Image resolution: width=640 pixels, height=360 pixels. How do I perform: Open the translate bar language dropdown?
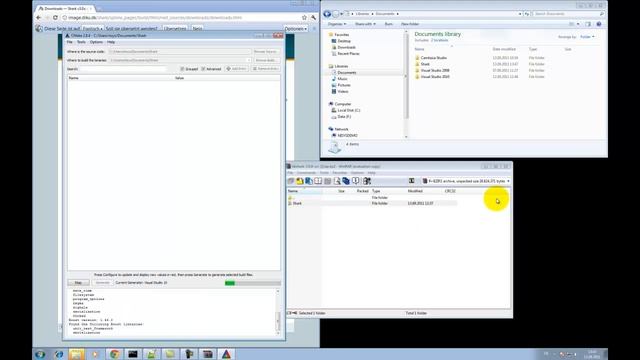coord(92,29)
